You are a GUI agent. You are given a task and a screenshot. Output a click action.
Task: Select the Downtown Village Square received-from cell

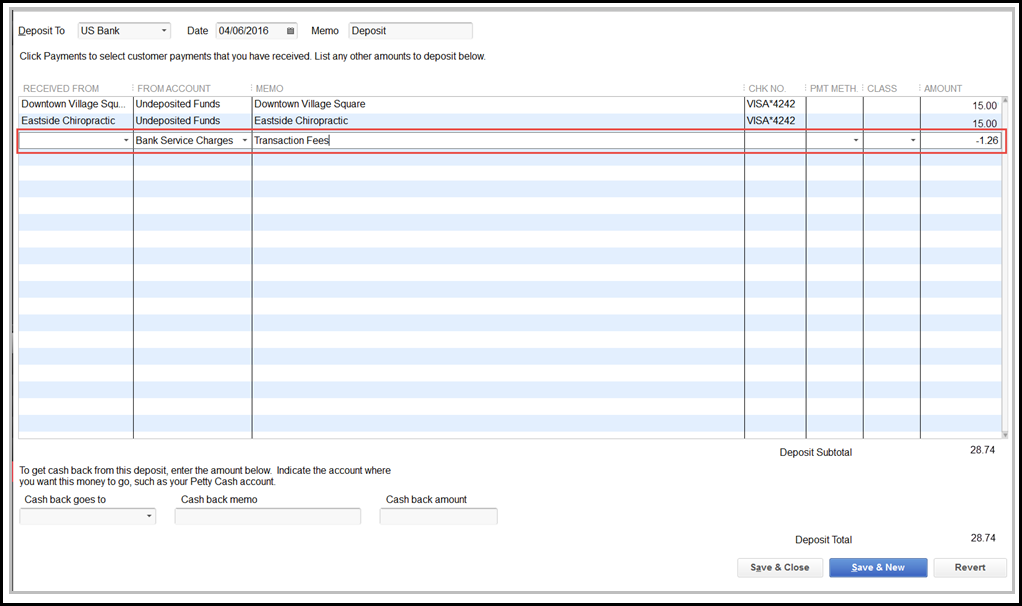(75, 104)
